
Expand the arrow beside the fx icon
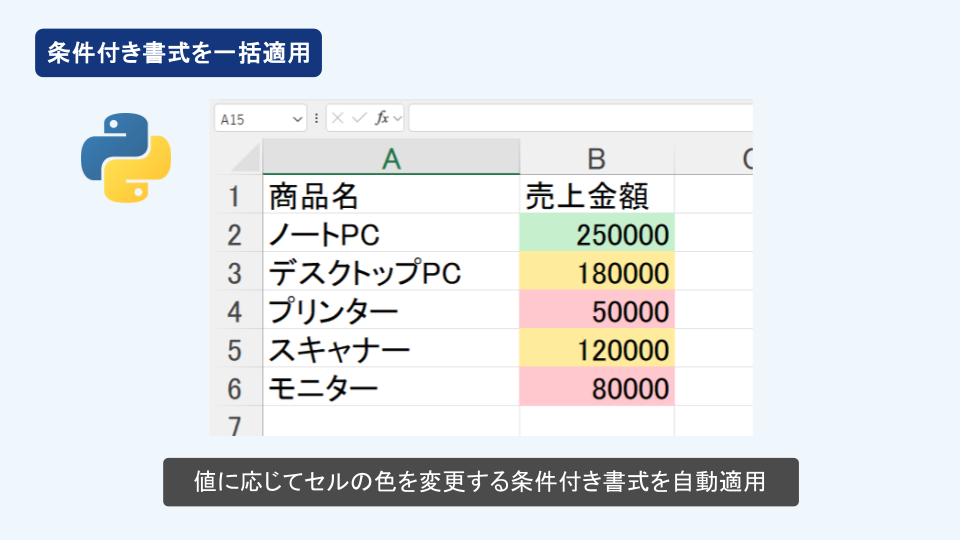tap(397, 118)
